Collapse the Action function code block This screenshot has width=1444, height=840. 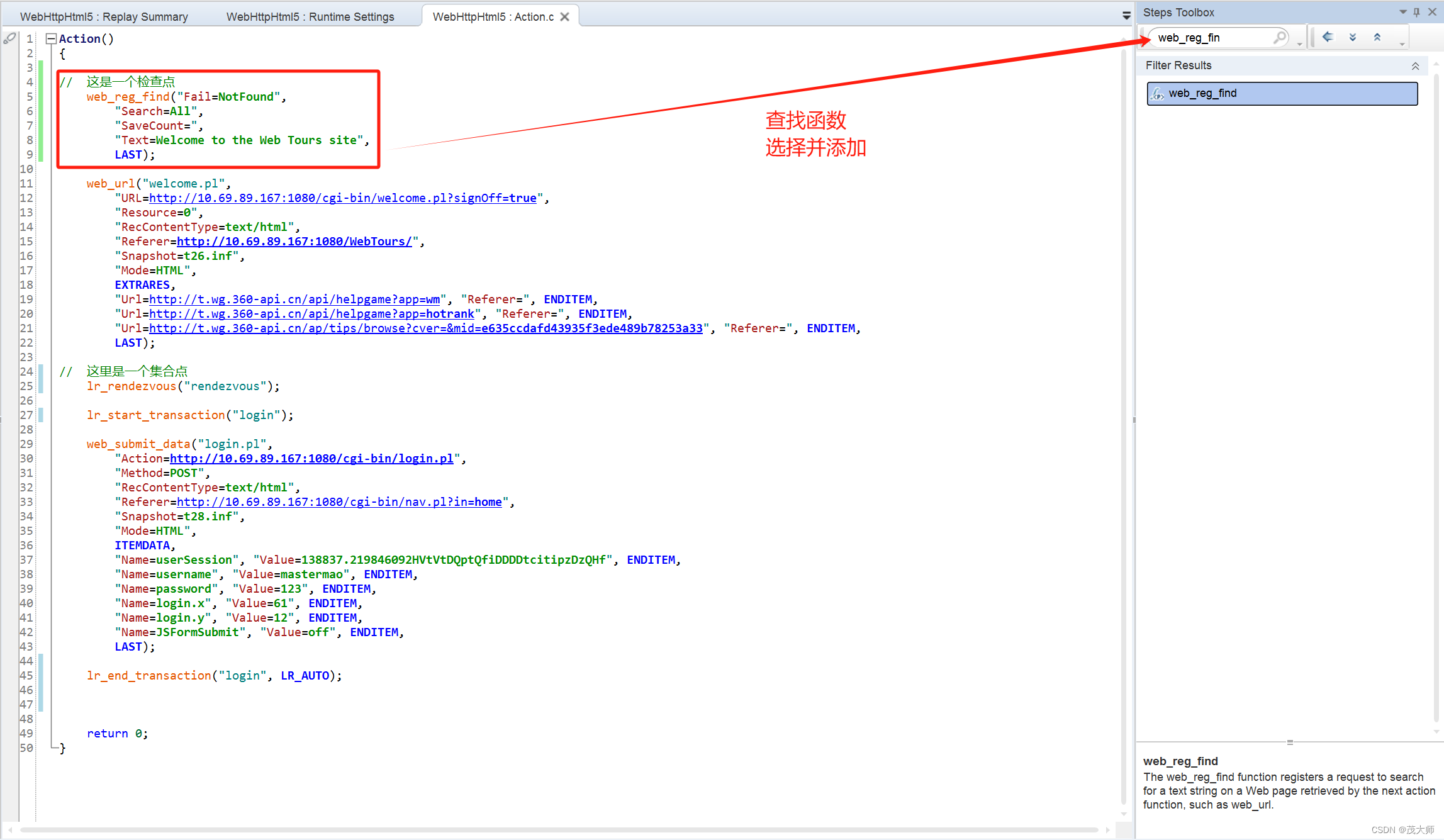[51, 38]
